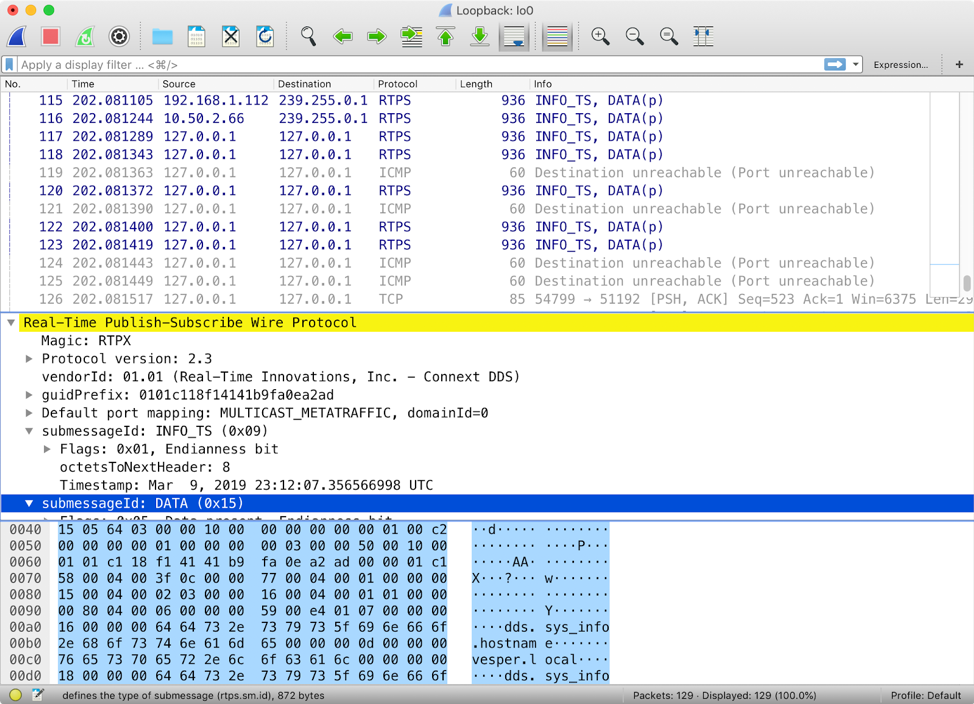The image size is (974, 704).
Task: Add a filter button with plus
Action: 959,65
